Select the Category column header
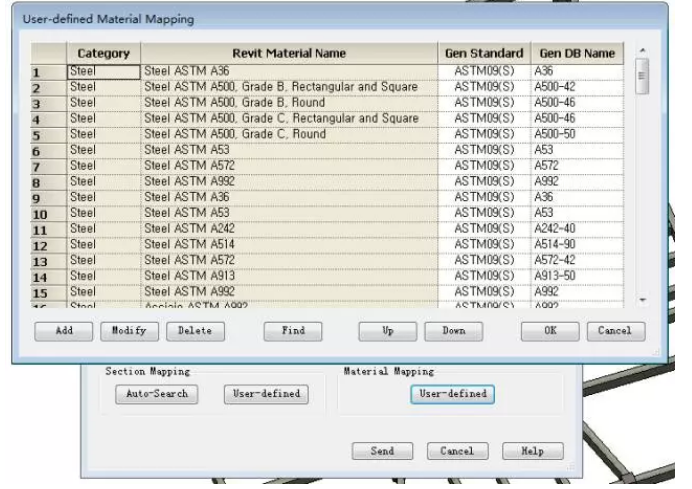The image size is (692, 489). [103, 53]
